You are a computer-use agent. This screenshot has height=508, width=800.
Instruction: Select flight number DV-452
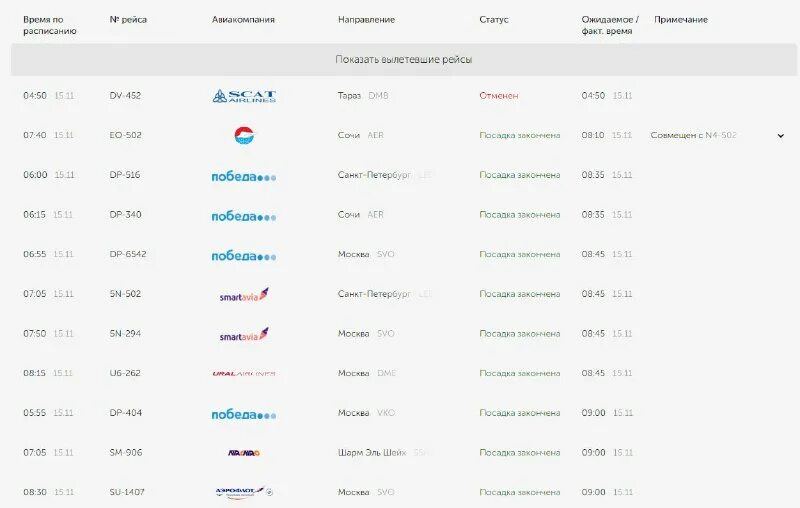click(125, 95)
